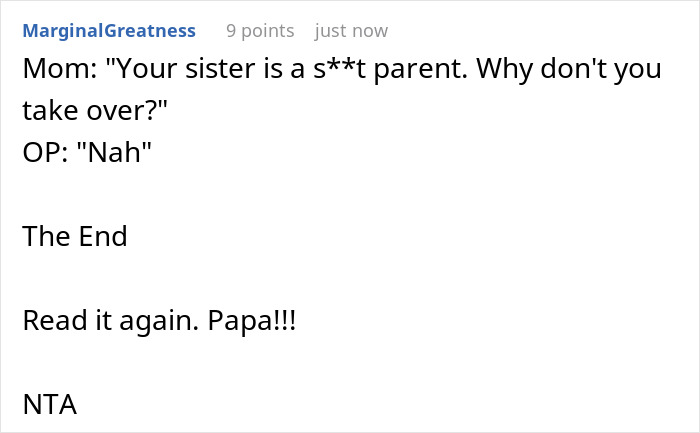This screenshot has width=700, height=433.
Task: Click the NTA verdict text
Action: (50, 404)
